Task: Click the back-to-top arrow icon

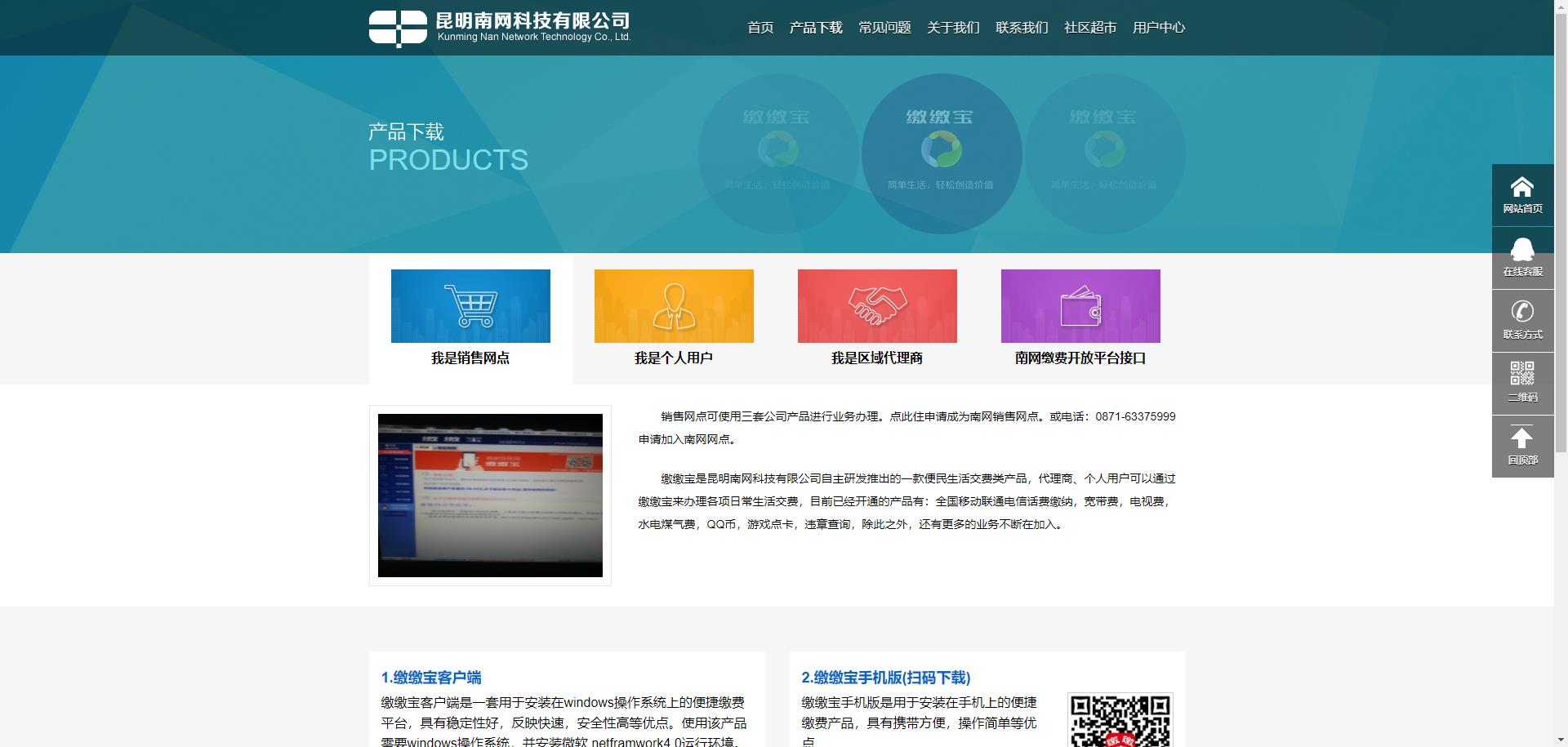Action: point(1521,438)
